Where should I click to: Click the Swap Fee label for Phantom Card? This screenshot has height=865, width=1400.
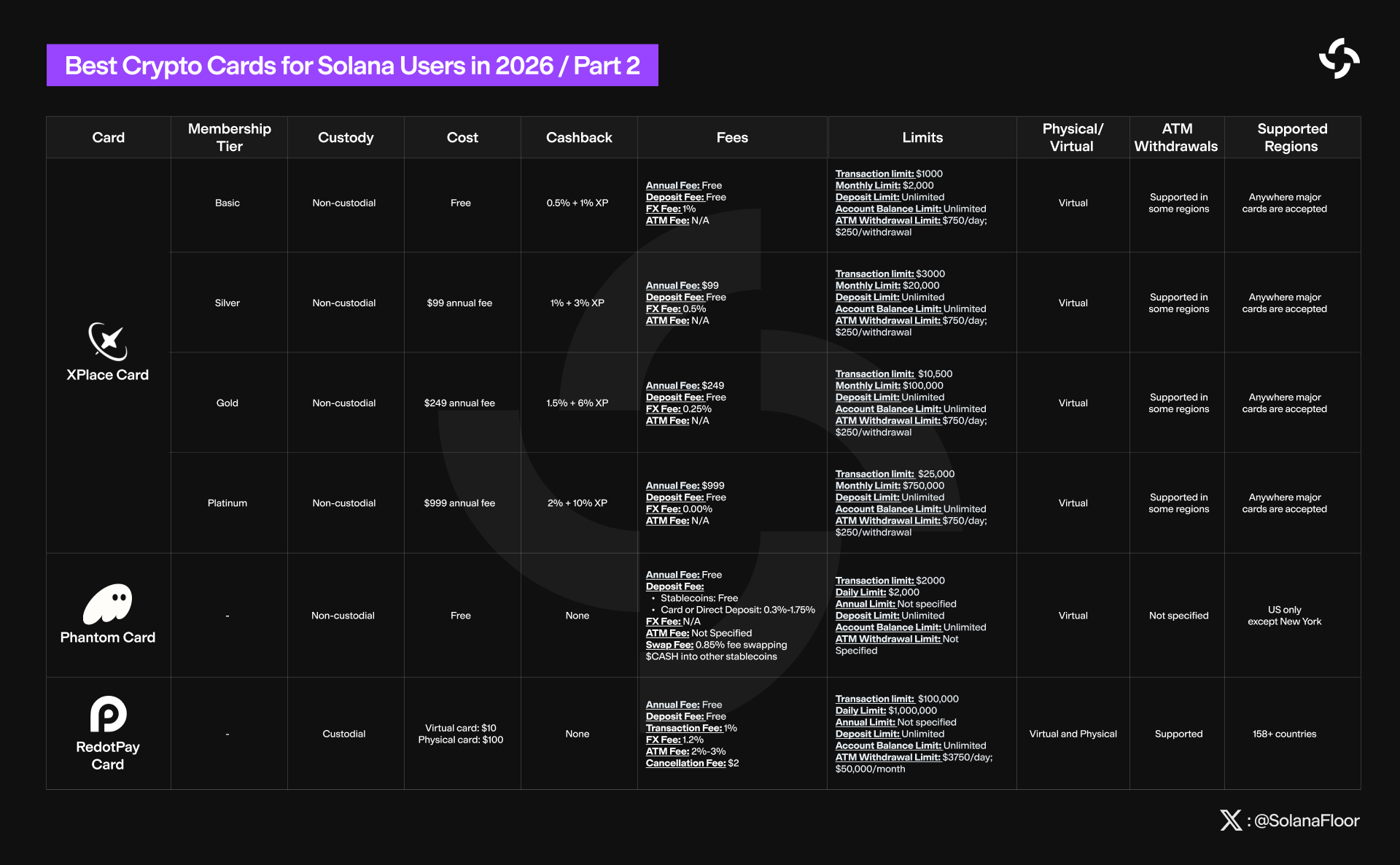(669, 645)
